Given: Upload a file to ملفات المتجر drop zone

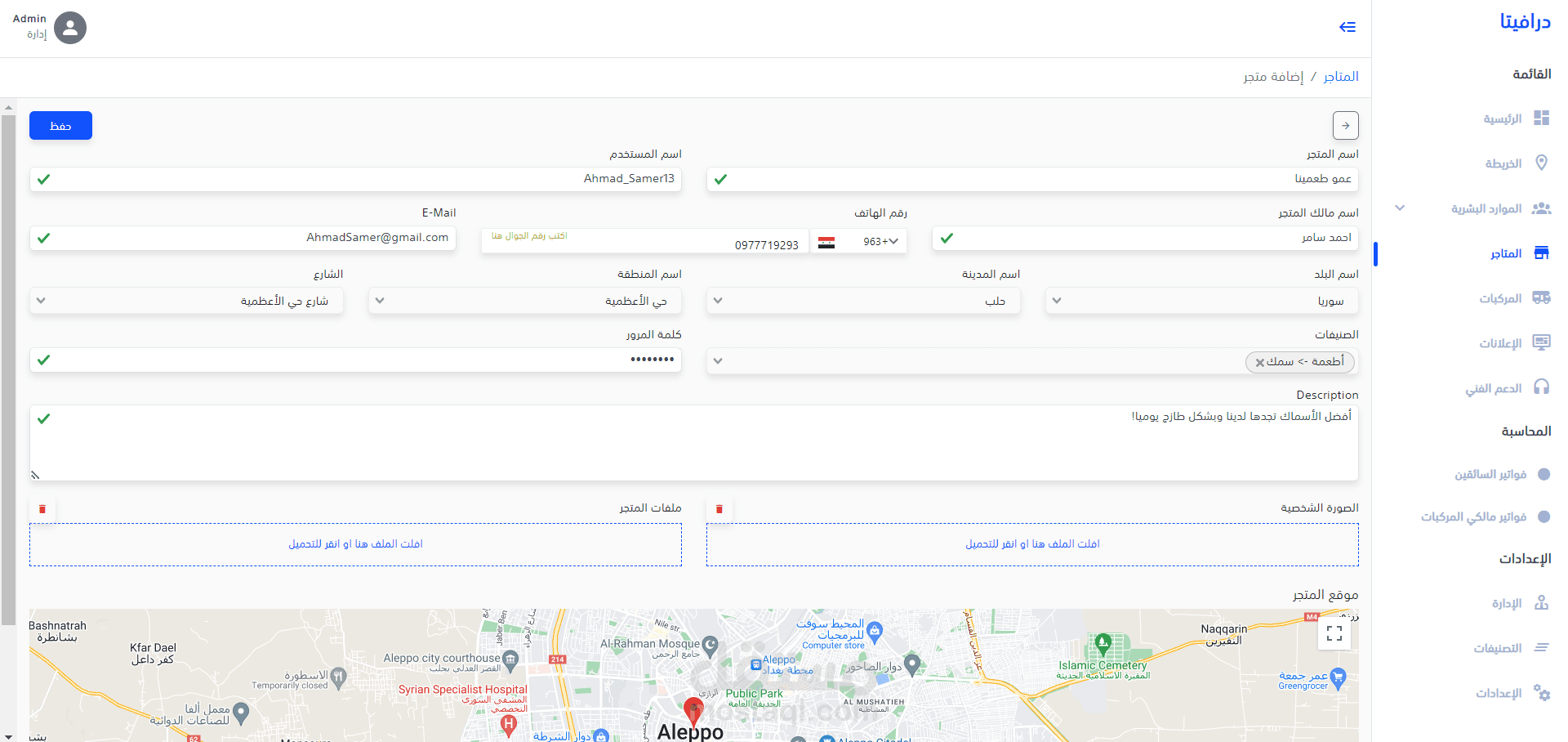Looking at the screenshot, I should (x=355, y=544).
